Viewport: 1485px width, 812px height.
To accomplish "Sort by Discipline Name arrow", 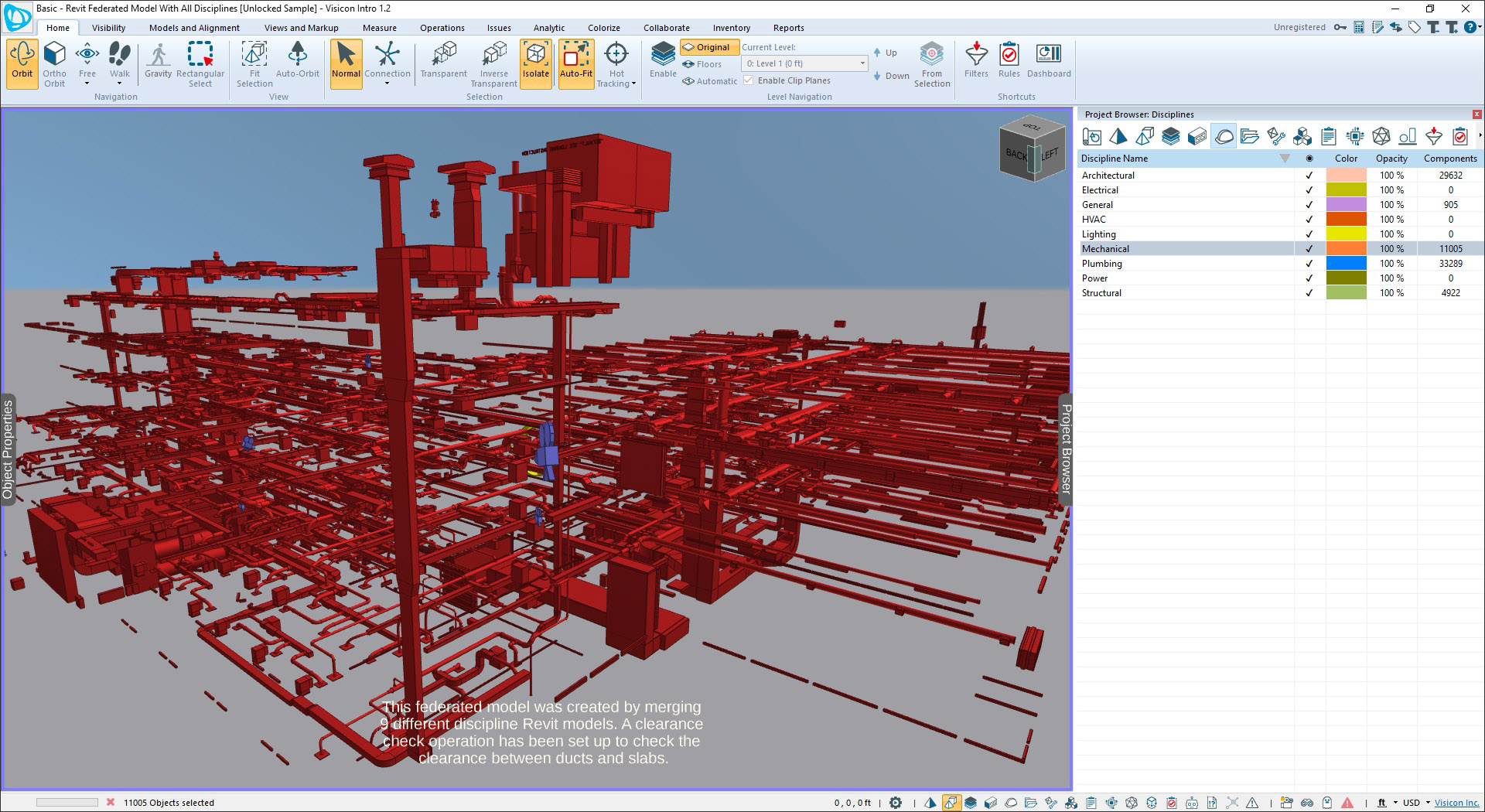I will click(x=1285, y=159).
